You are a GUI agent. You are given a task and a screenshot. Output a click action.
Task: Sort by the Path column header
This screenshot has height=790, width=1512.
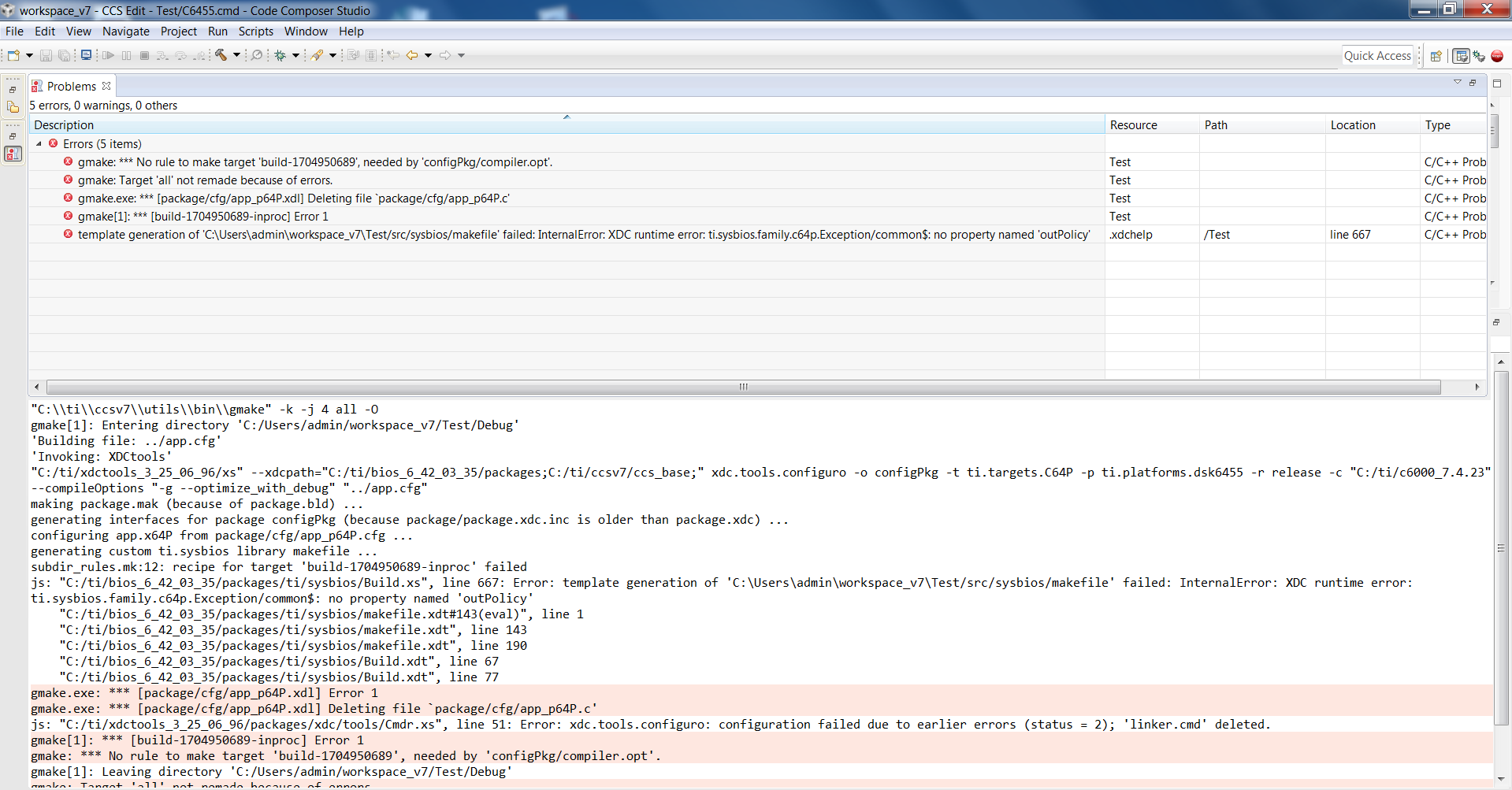(1262, 124)
